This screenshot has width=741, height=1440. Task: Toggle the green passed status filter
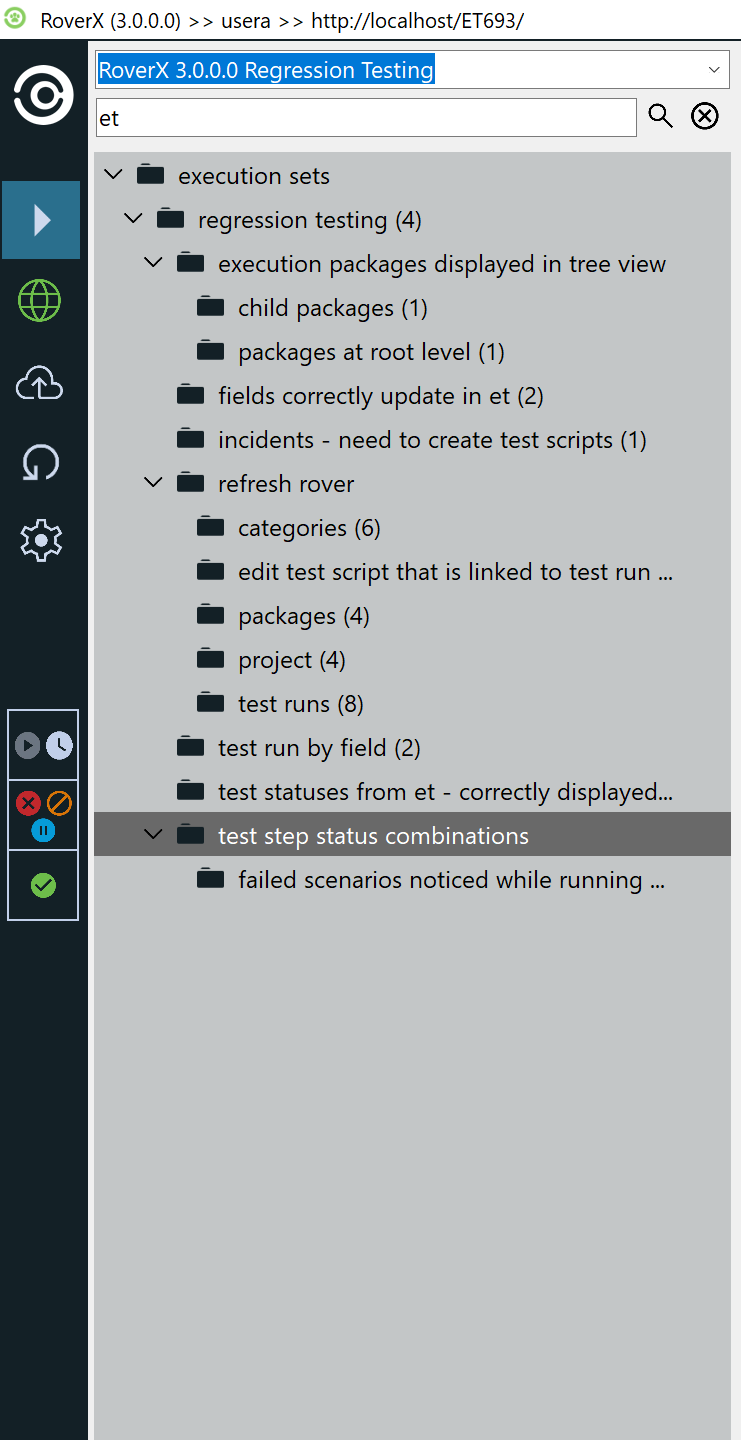(43, 885)
